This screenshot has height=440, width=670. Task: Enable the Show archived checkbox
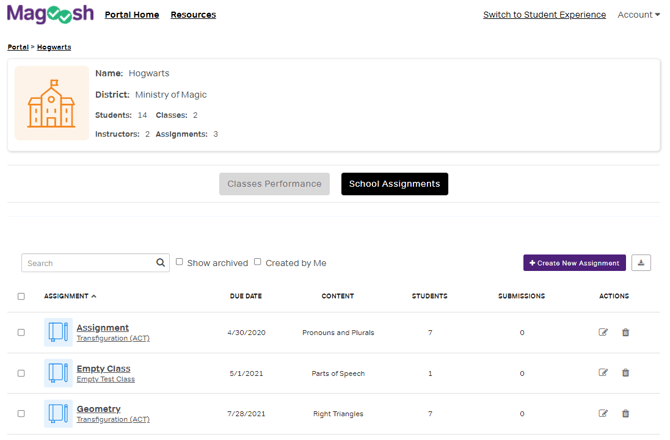180,262
